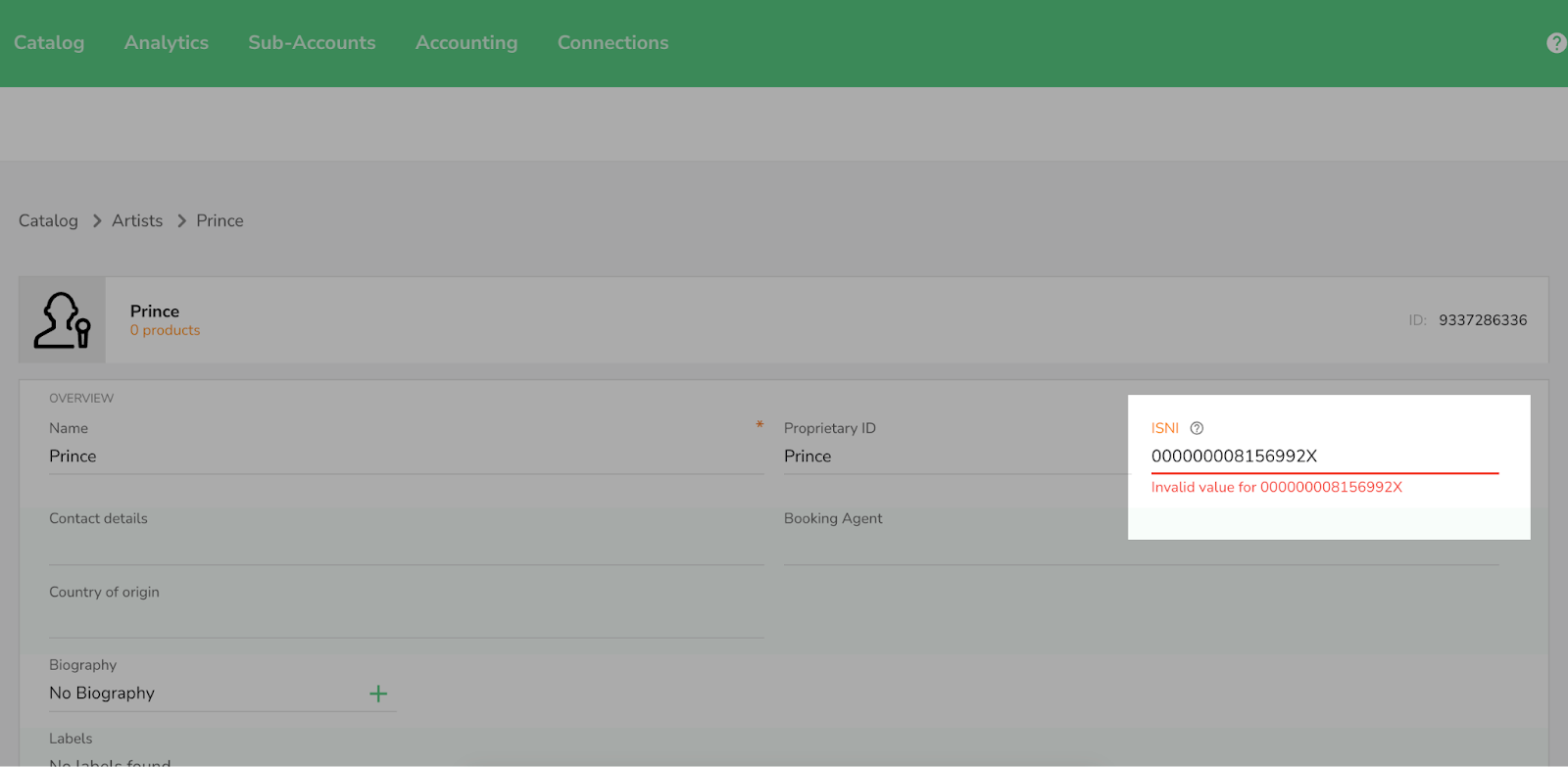Click the Name field containing Prince
The width and height of the screenshot is (1568, 767).
click(407, 456)
